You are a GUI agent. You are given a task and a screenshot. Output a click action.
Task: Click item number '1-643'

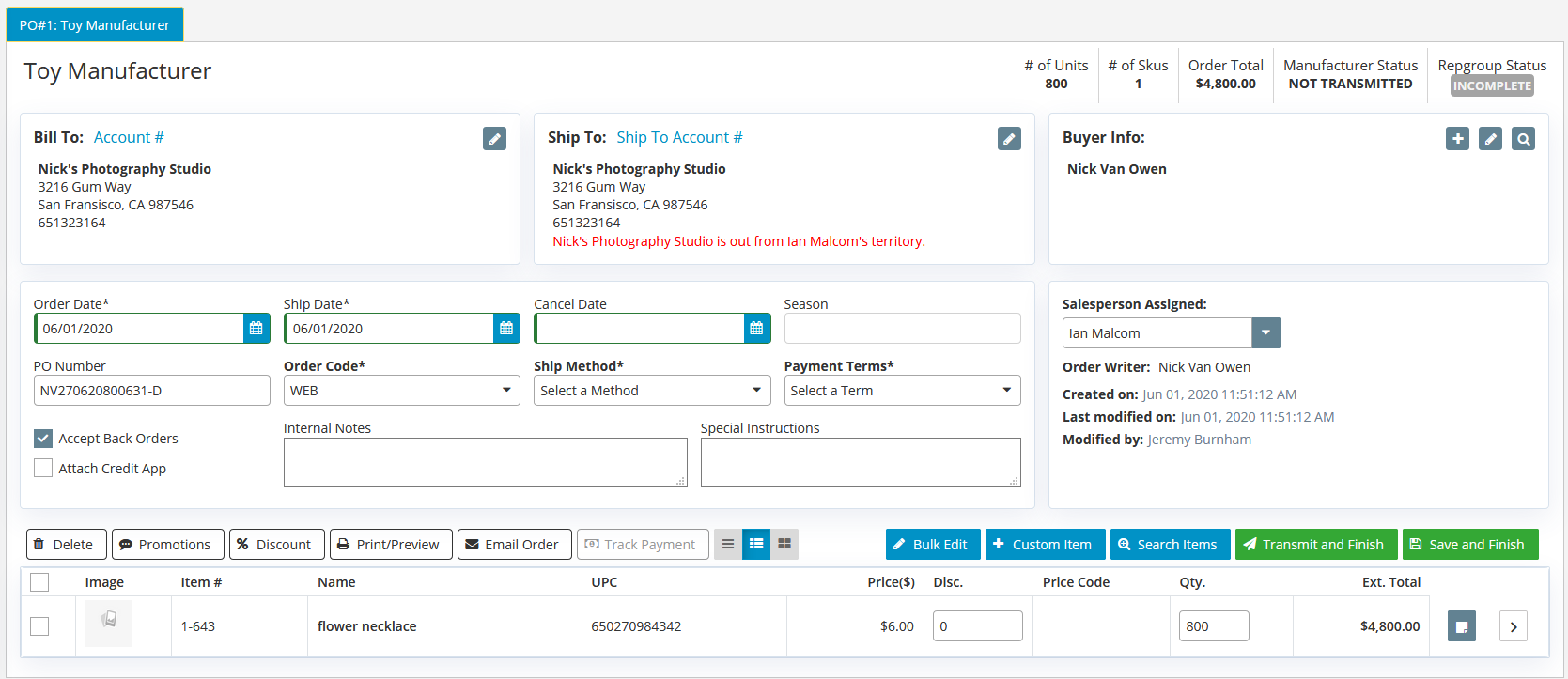click(x=198, y=626)
